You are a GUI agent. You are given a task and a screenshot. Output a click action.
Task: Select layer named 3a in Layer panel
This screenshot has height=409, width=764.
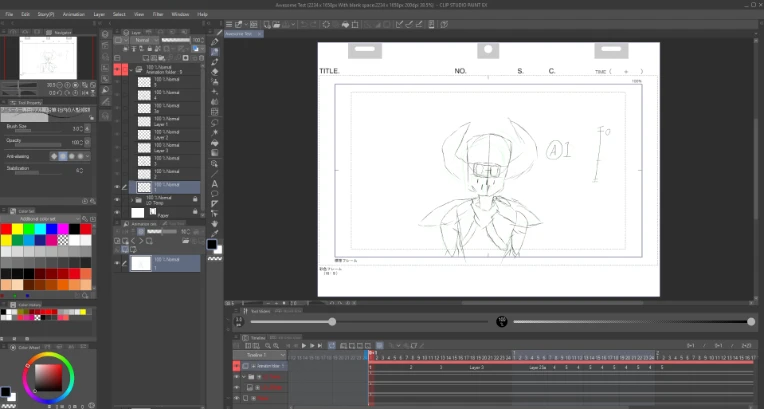tap(167, 108)
